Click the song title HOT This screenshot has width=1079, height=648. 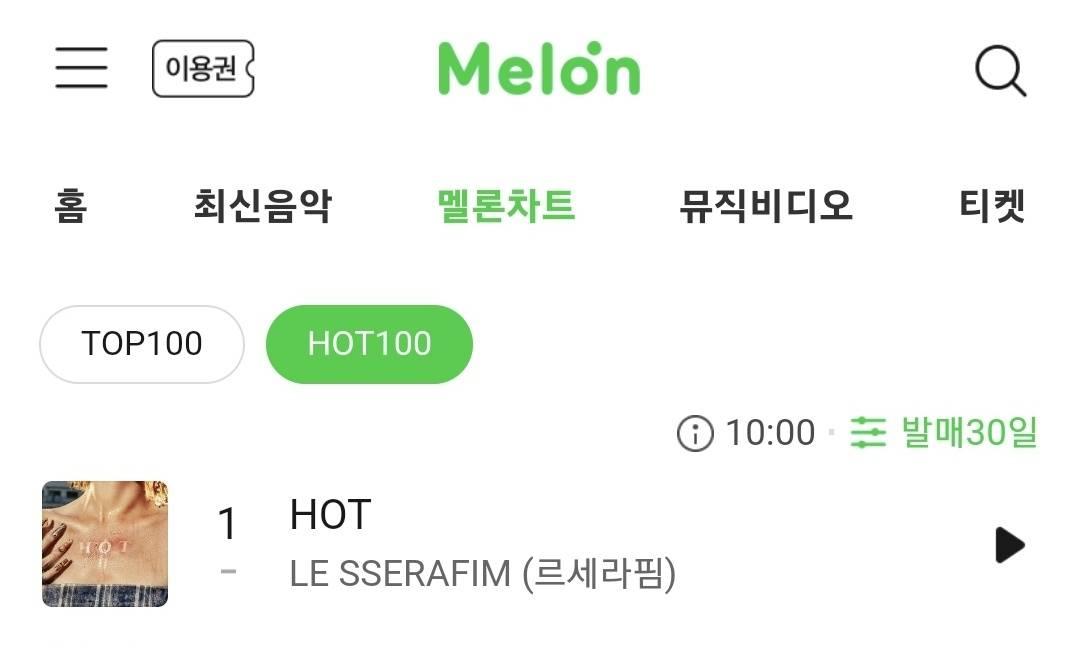(x=330, y=515)
